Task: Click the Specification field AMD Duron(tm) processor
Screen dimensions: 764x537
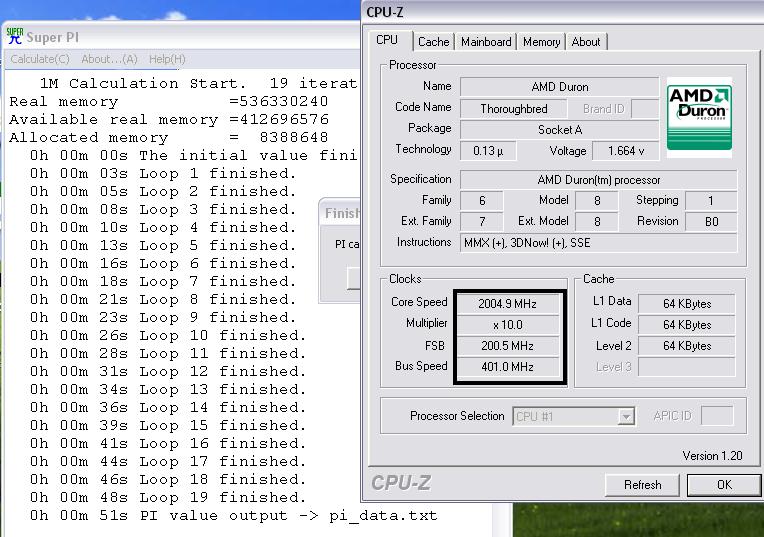Action: tap(598, 180)
